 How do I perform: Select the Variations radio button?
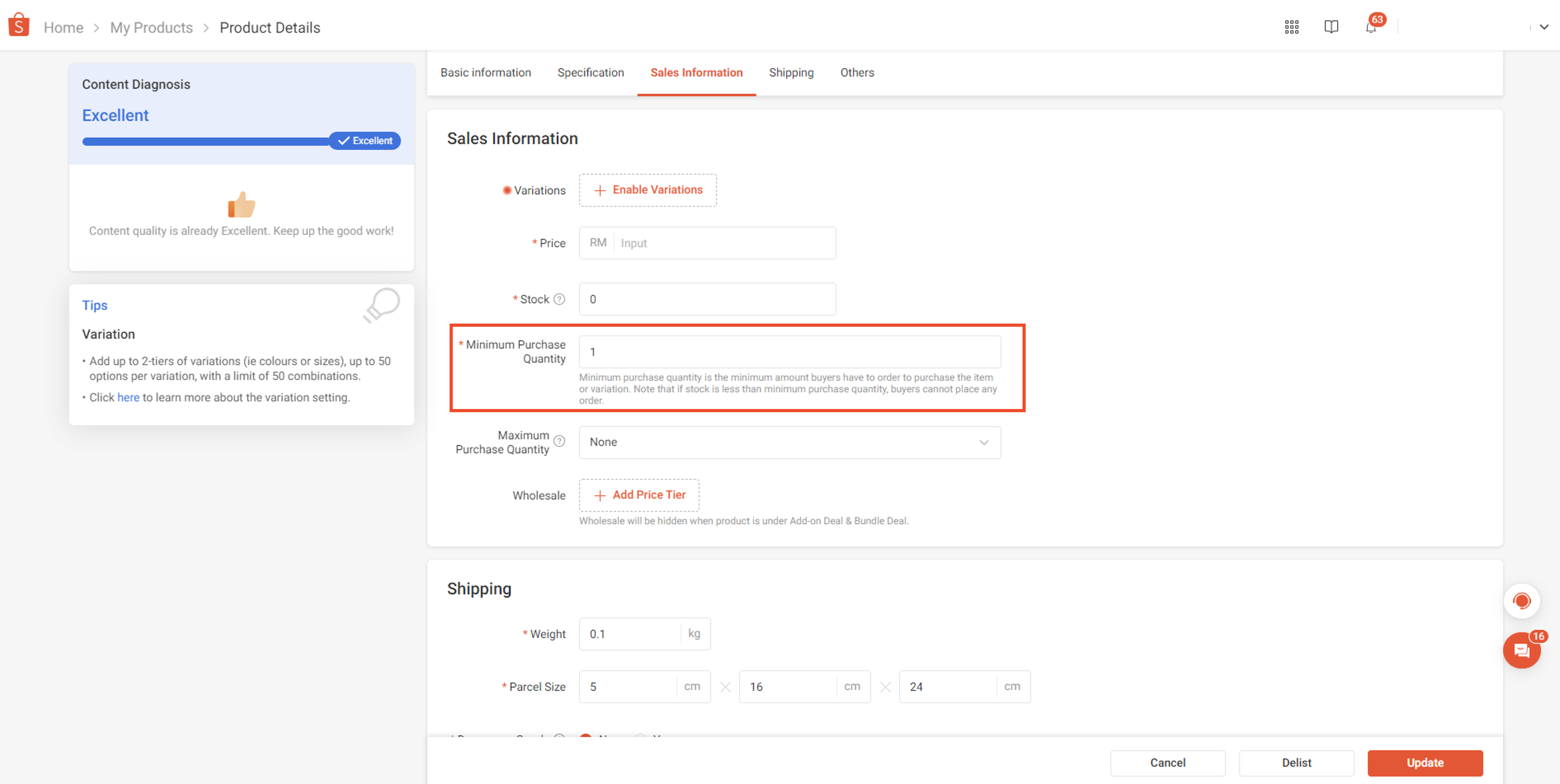tap(507, 190)
